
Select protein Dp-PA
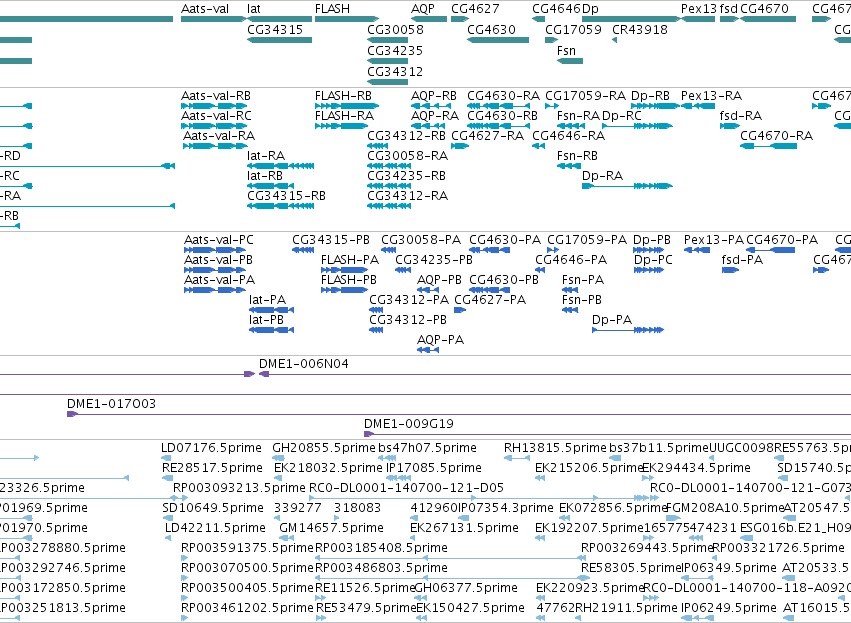tap(612, 320)
